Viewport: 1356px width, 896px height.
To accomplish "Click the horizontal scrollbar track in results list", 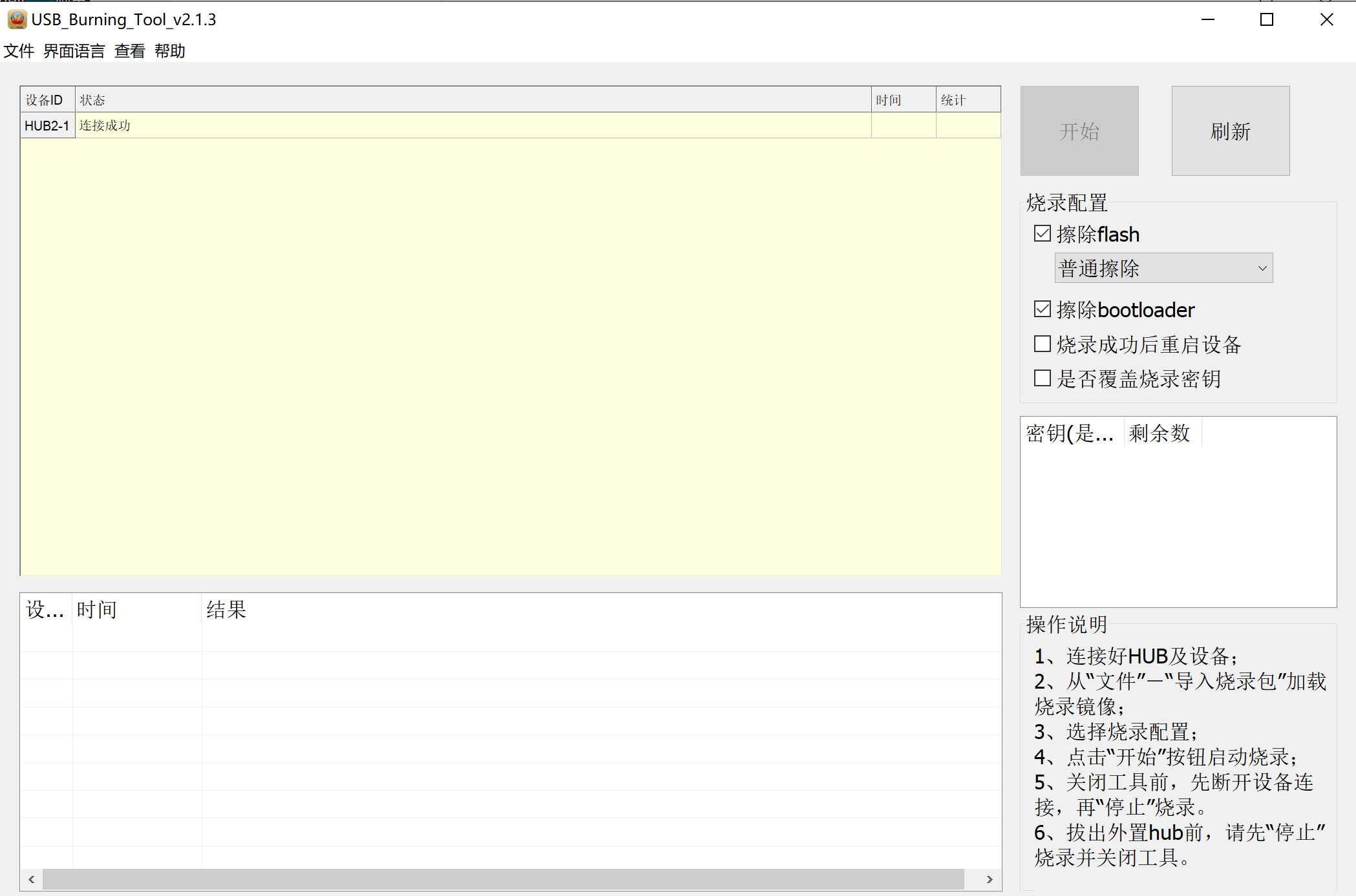I will point(503,879).
